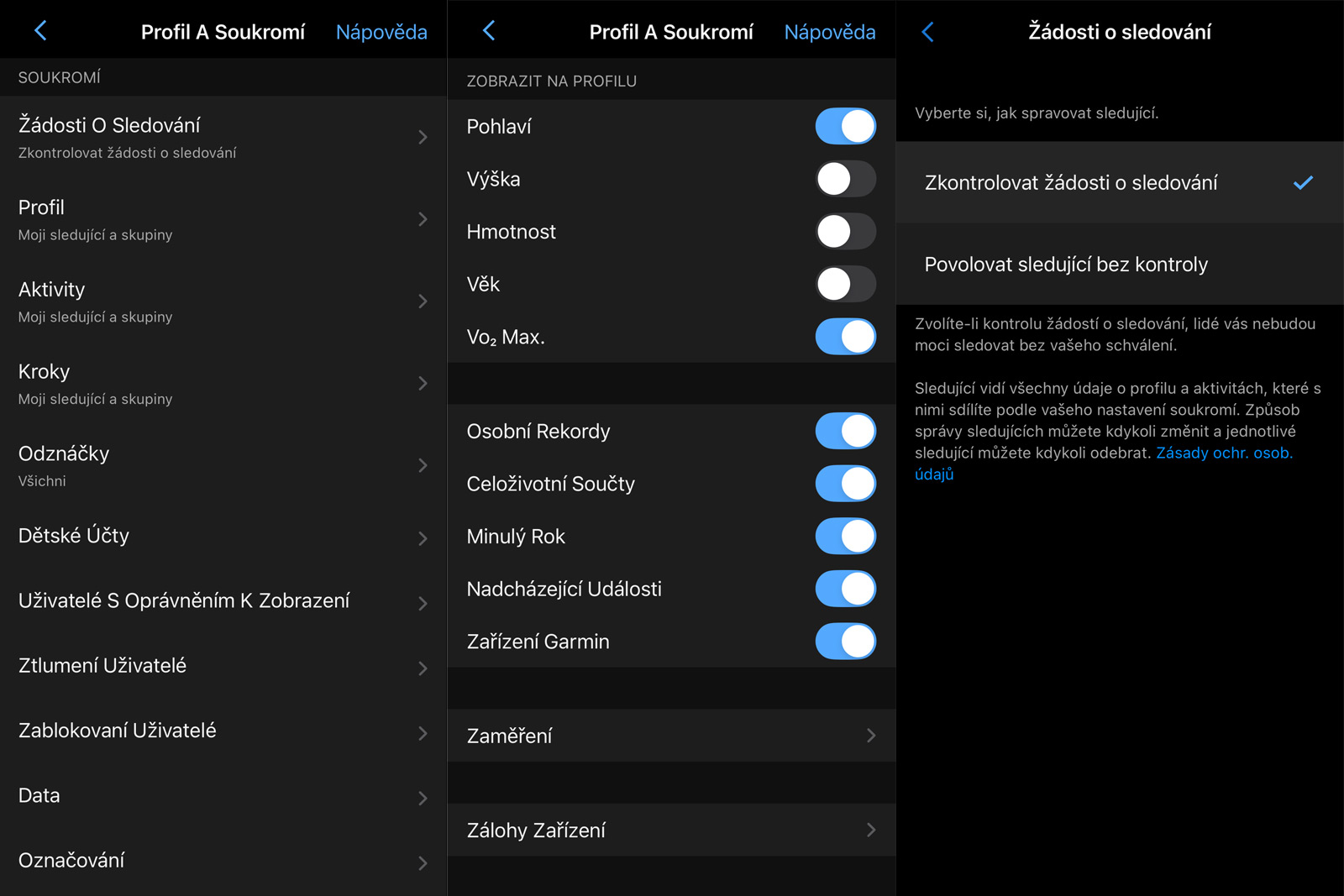Tap chevron beside Dětské Účty
1344x896 pixels.
click(x=423, y=538)
